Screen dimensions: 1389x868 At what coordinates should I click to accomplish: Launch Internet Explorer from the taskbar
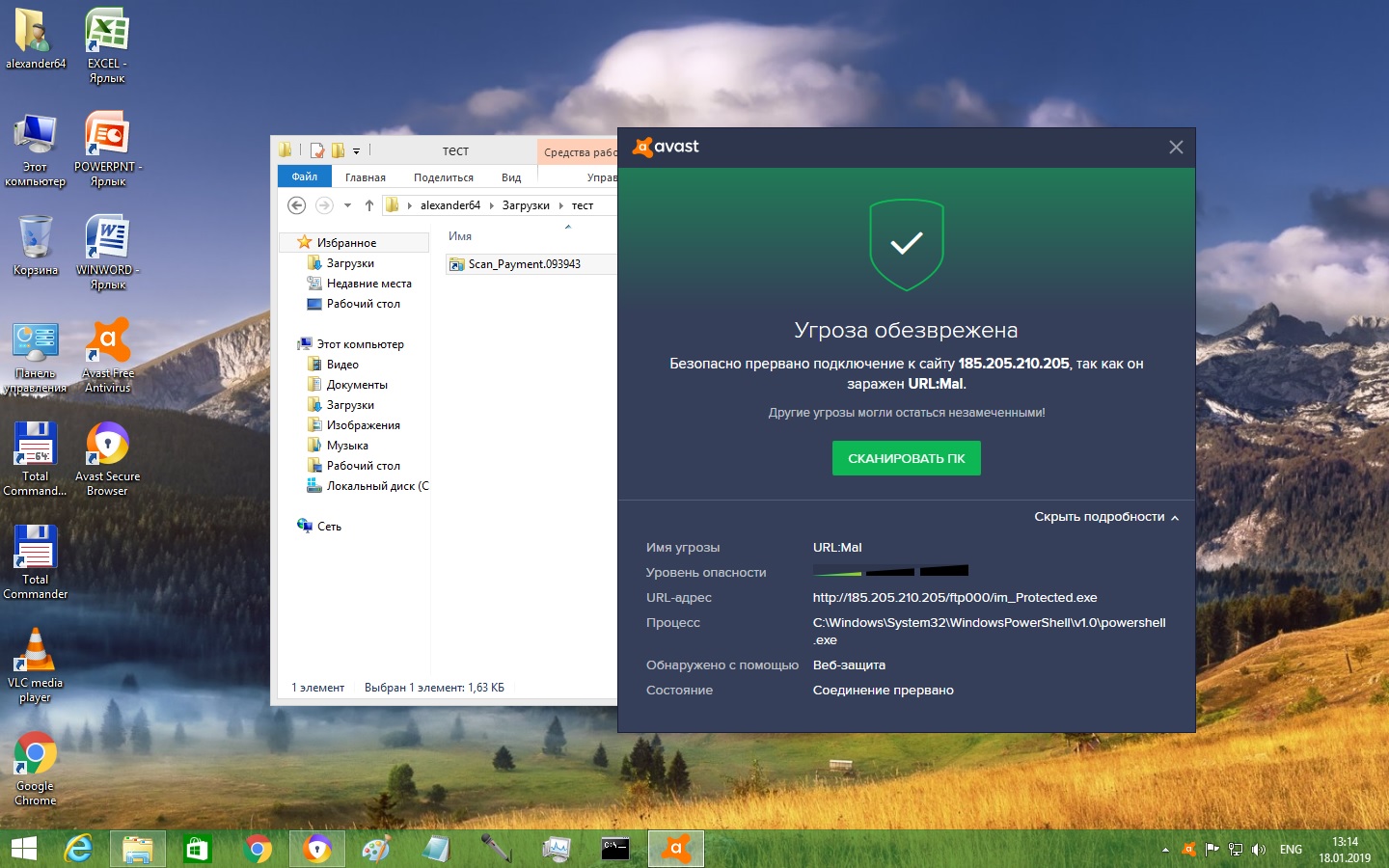(78, 849)
